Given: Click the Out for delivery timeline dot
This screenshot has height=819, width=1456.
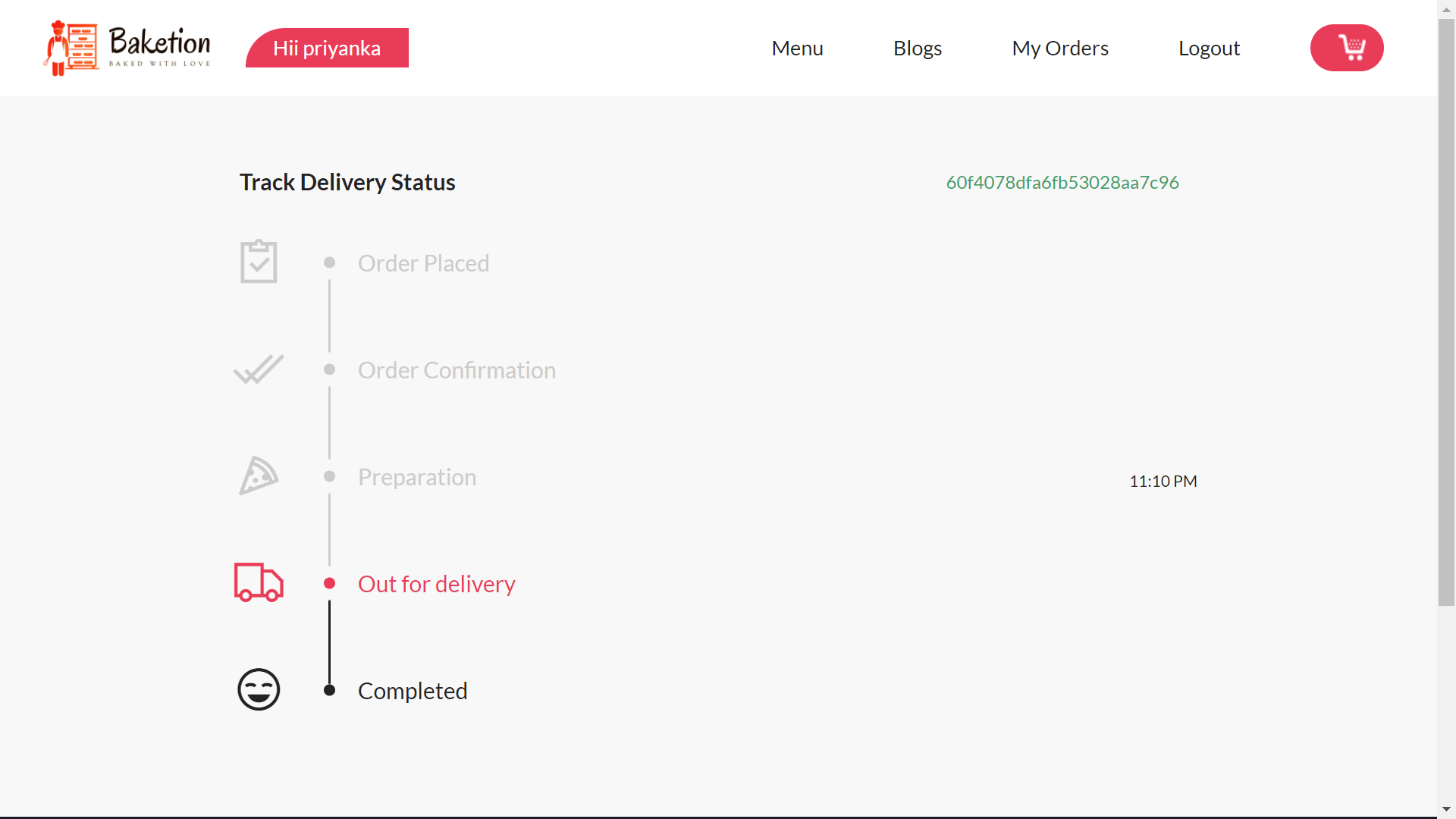Looking at the screenshot, I should pyautogui.click(x=329, y=582).
